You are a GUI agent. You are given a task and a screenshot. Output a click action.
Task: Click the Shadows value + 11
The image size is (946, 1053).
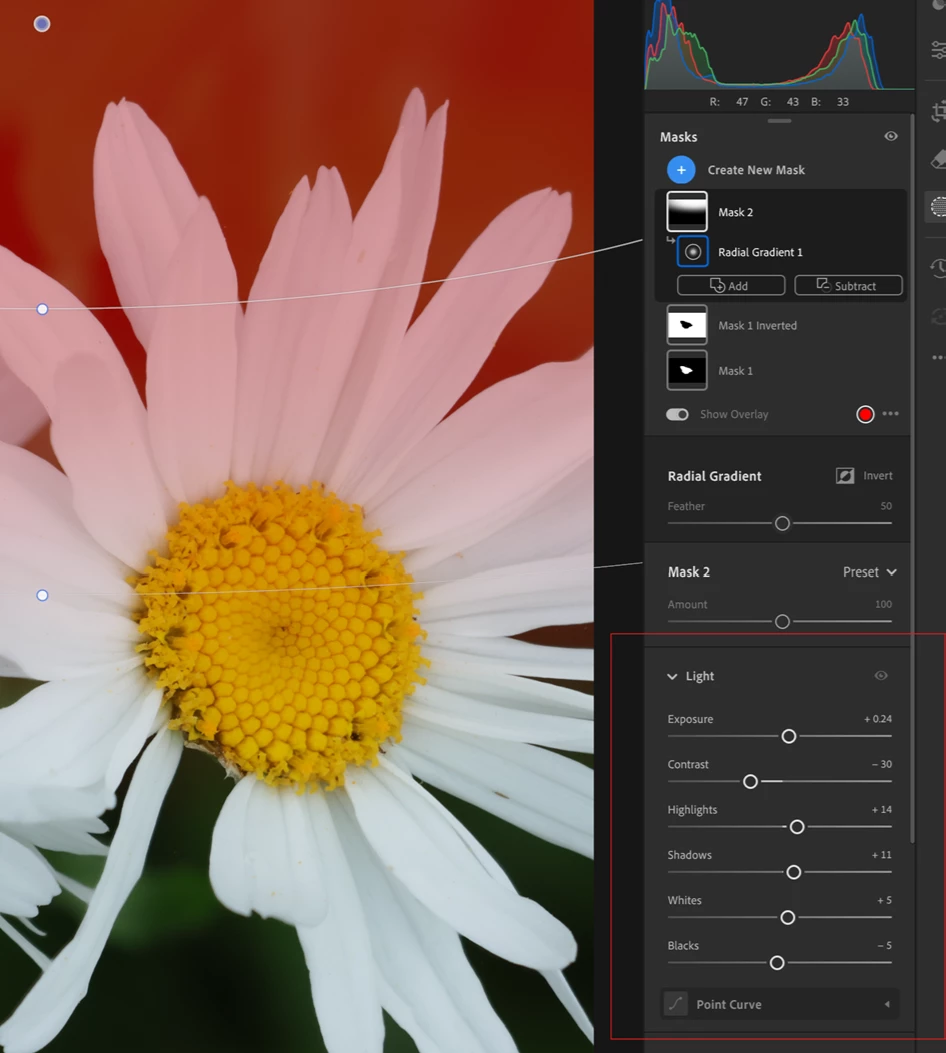point(882,855)
